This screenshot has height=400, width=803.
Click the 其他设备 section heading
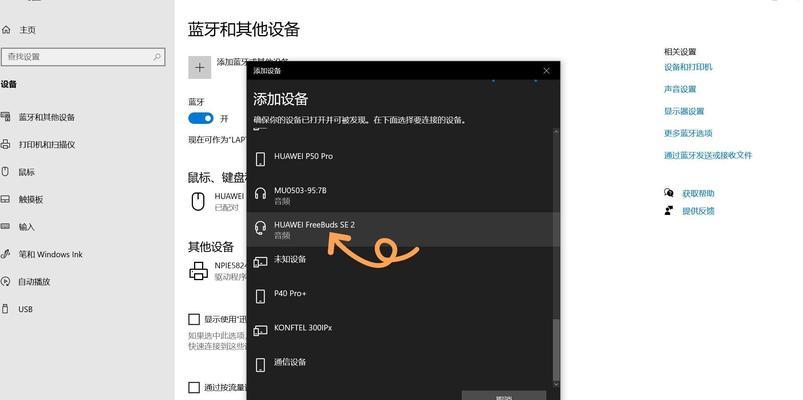pos(210,247)
